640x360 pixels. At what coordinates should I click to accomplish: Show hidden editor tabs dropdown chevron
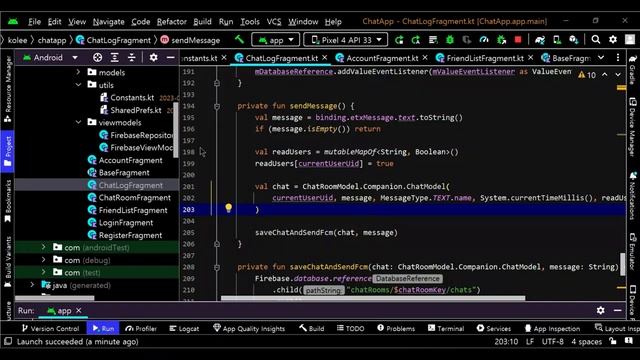pos(601,58)
